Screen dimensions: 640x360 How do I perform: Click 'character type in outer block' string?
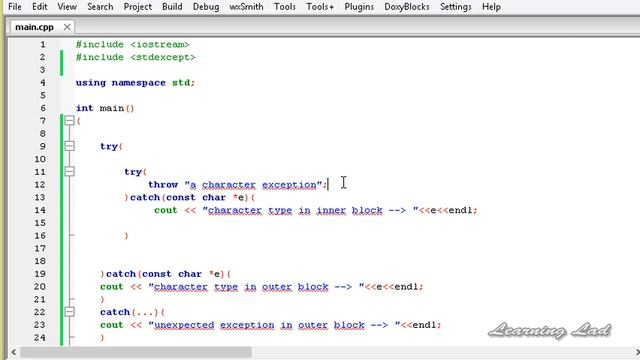pos(241,287)
